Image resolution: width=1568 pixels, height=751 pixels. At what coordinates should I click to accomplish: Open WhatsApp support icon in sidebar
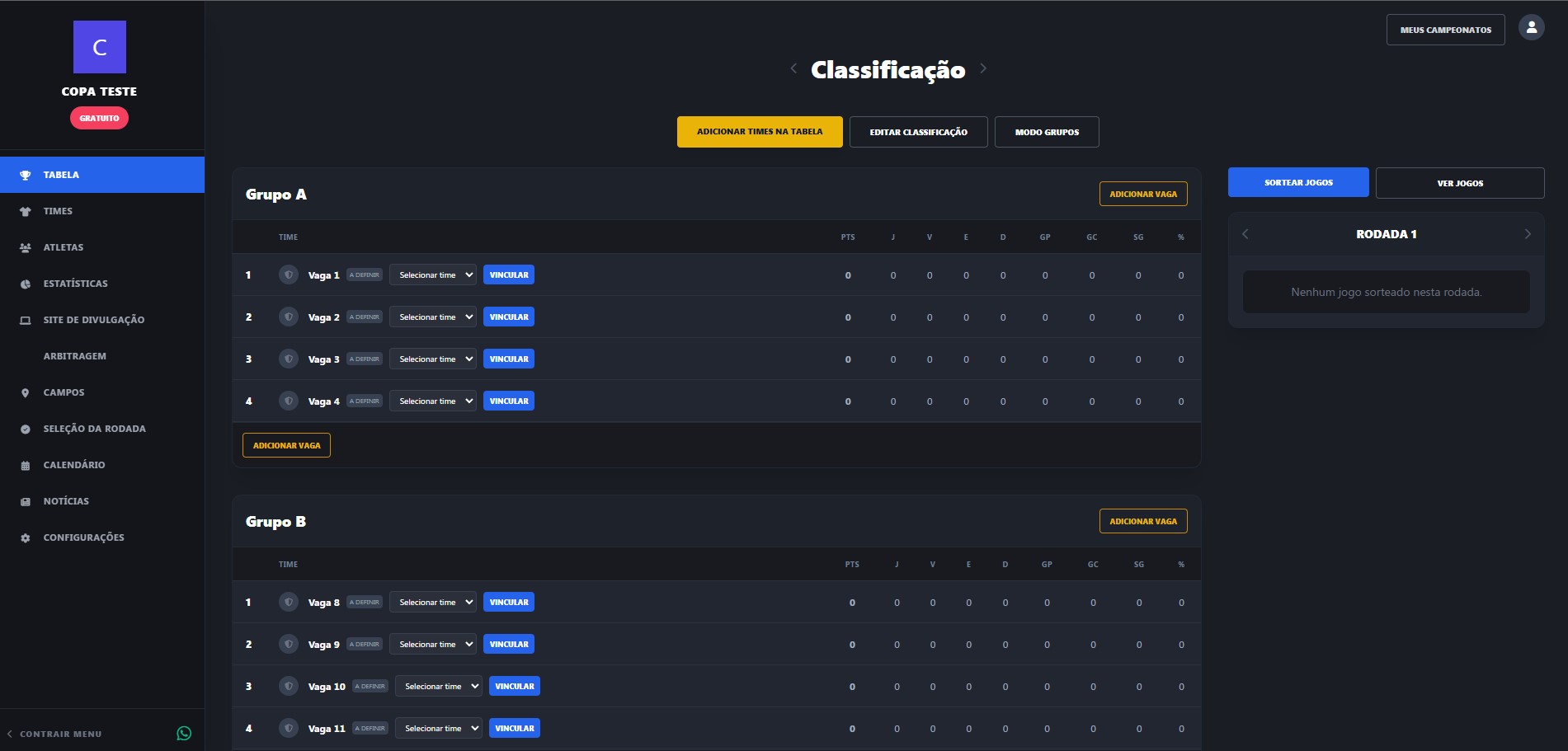click(184, 733)
